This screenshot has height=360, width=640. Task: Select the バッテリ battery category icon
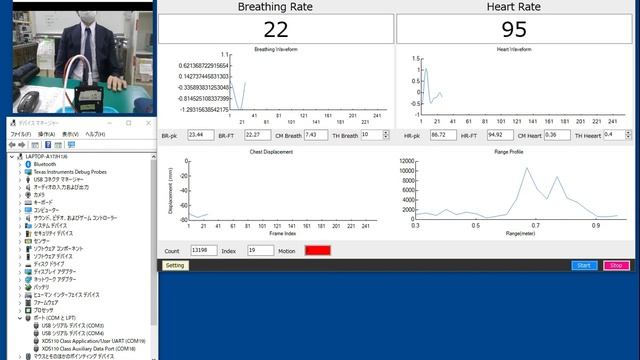click(x=28, y=287)
